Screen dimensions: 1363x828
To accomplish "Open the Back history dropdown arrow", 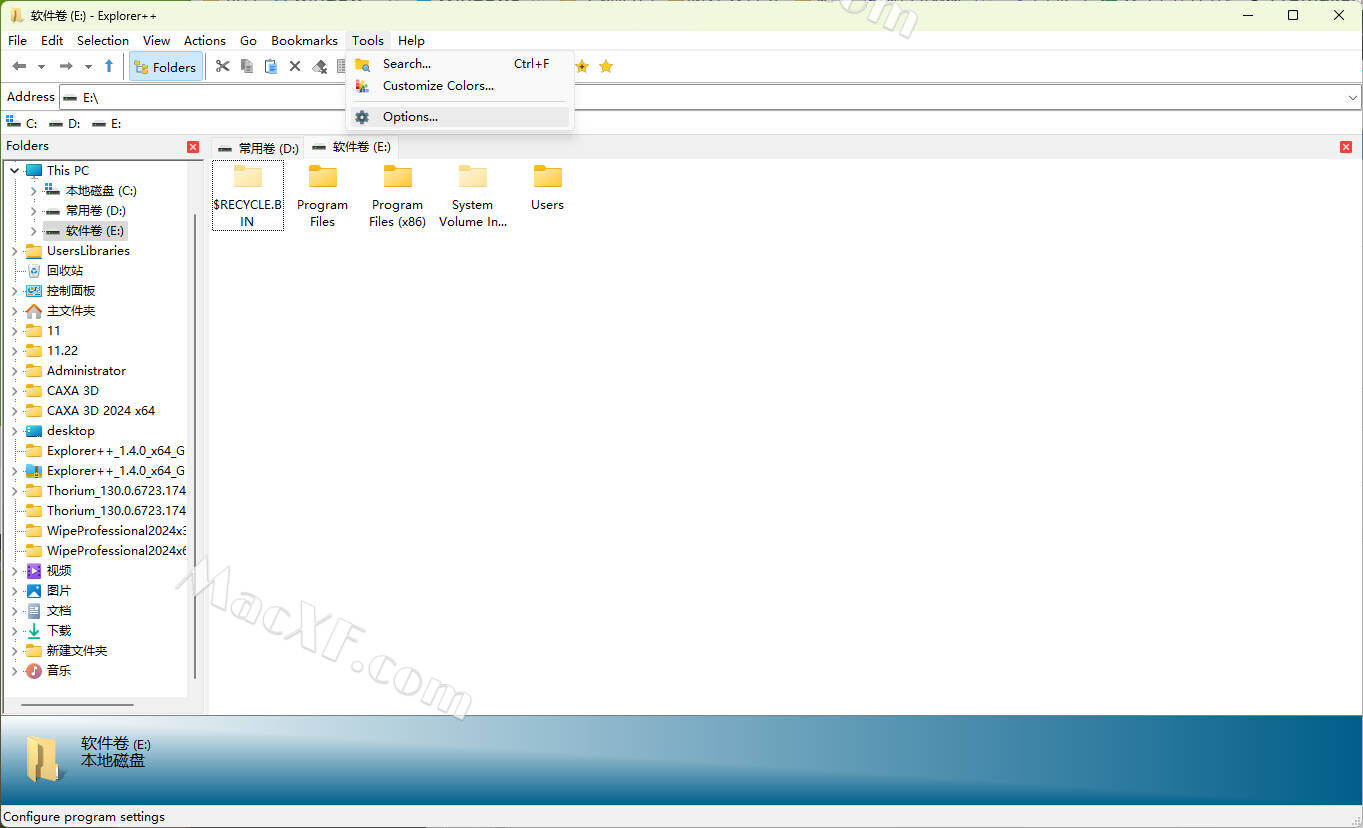I will [41, 67].
